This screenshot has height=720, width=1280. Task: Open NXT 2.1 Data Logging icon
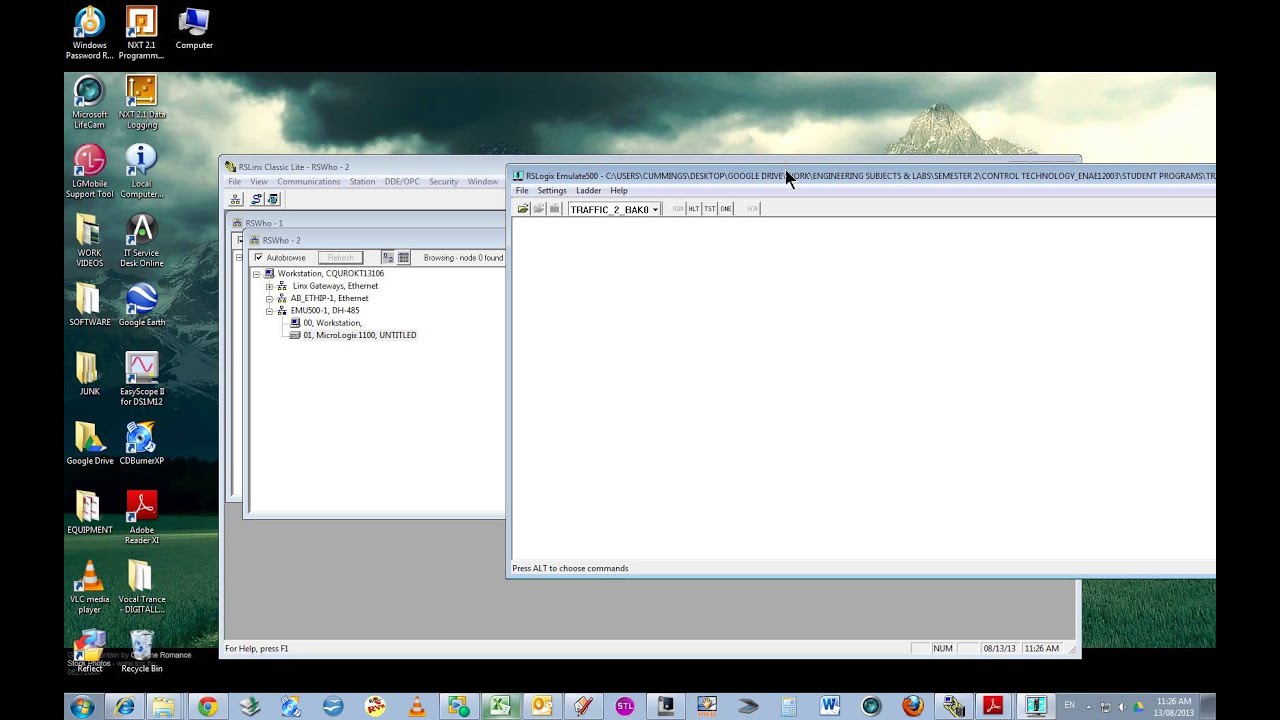(141, 103)
